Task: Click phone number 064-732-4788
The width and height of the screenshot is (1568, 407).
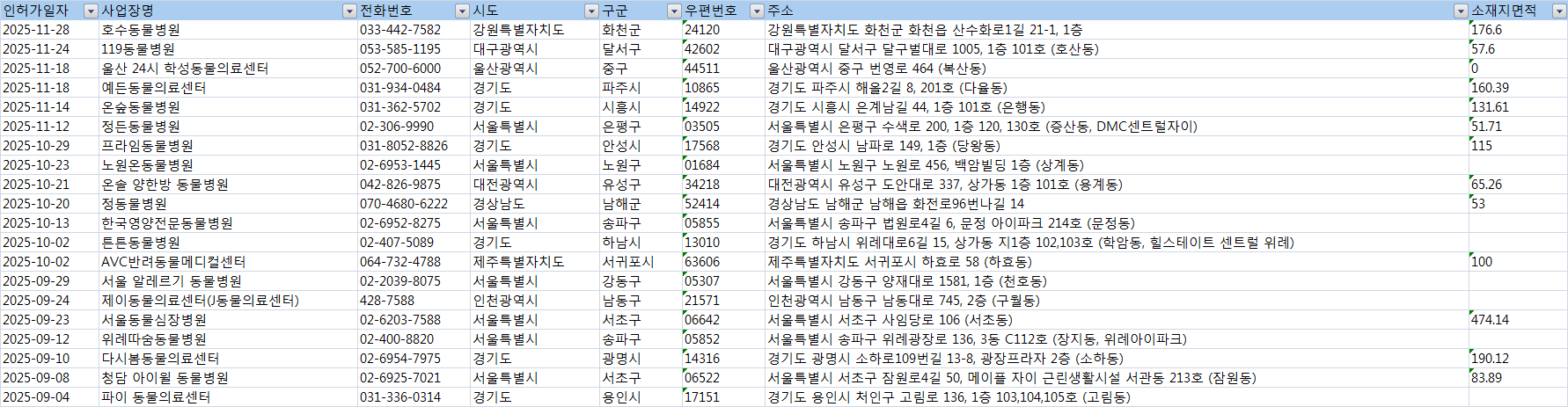Action: 414,262
